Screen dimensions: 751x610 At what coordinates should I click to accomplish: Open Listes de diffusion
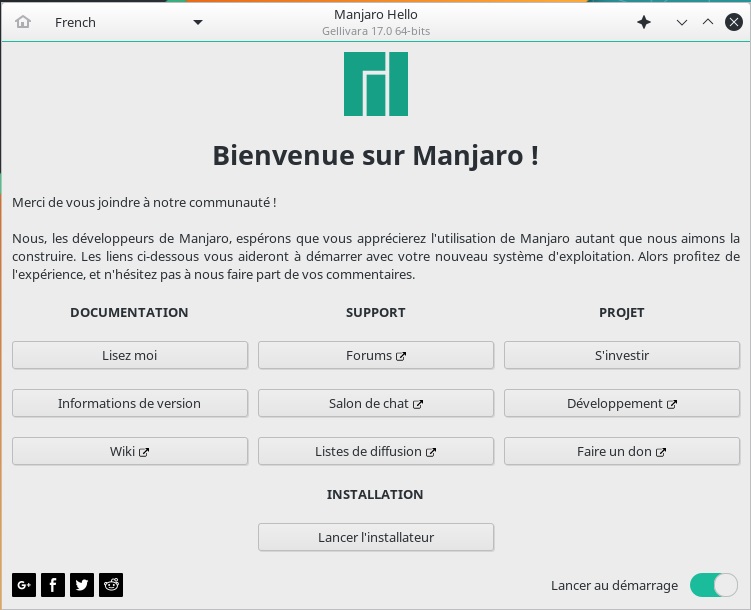[376, 451]
